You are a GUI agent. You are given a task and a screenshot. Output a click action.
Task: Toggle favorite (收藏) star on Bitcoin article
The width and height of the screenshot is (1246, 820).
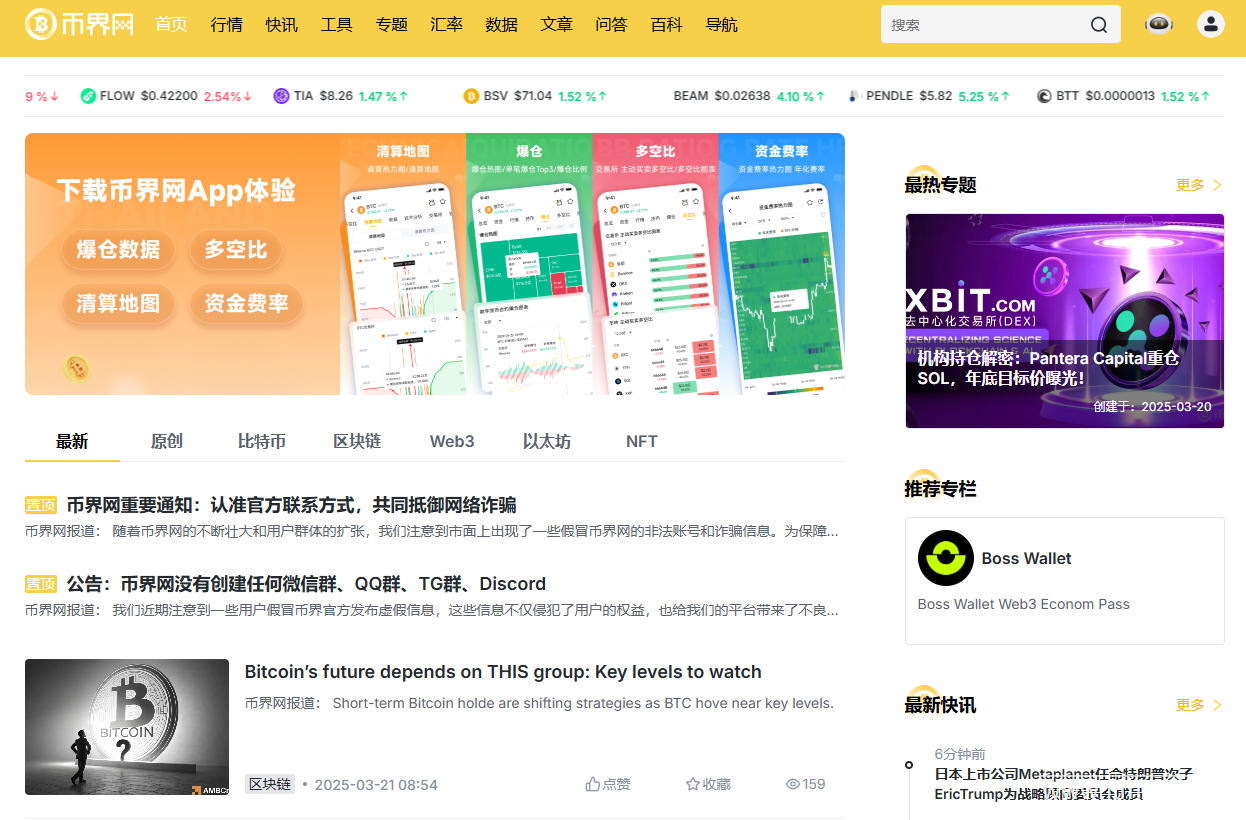pos(708,784)
